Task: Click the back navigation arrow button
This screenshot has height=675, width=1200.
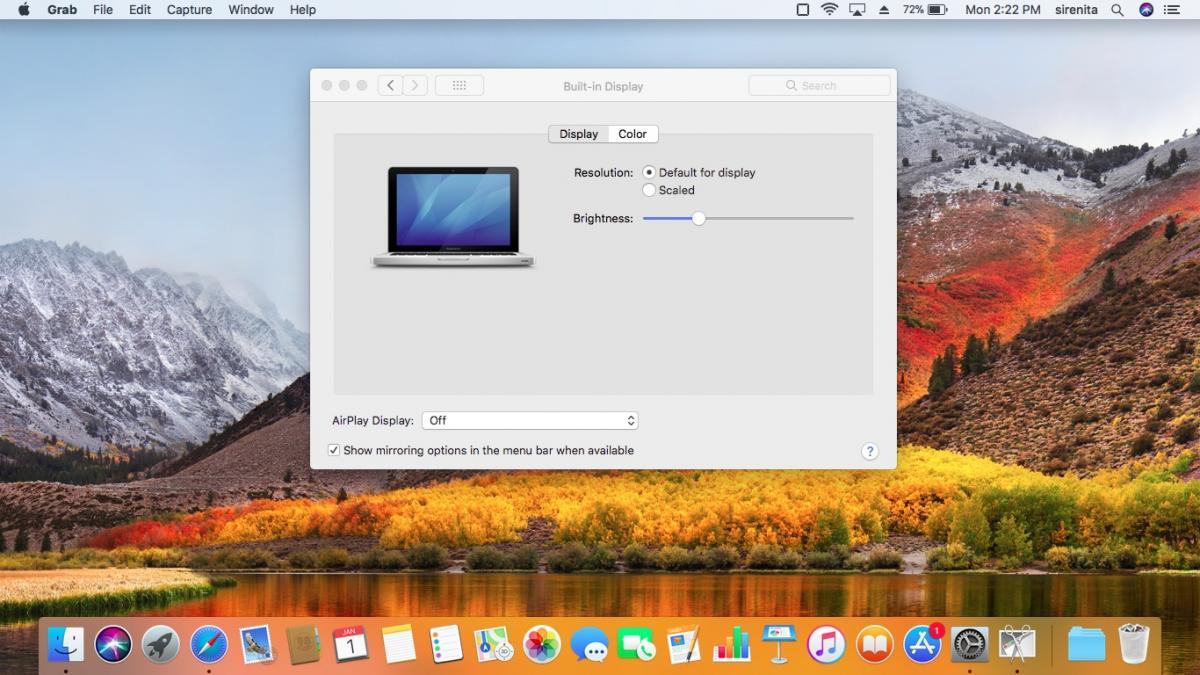Action: point(390,86)
